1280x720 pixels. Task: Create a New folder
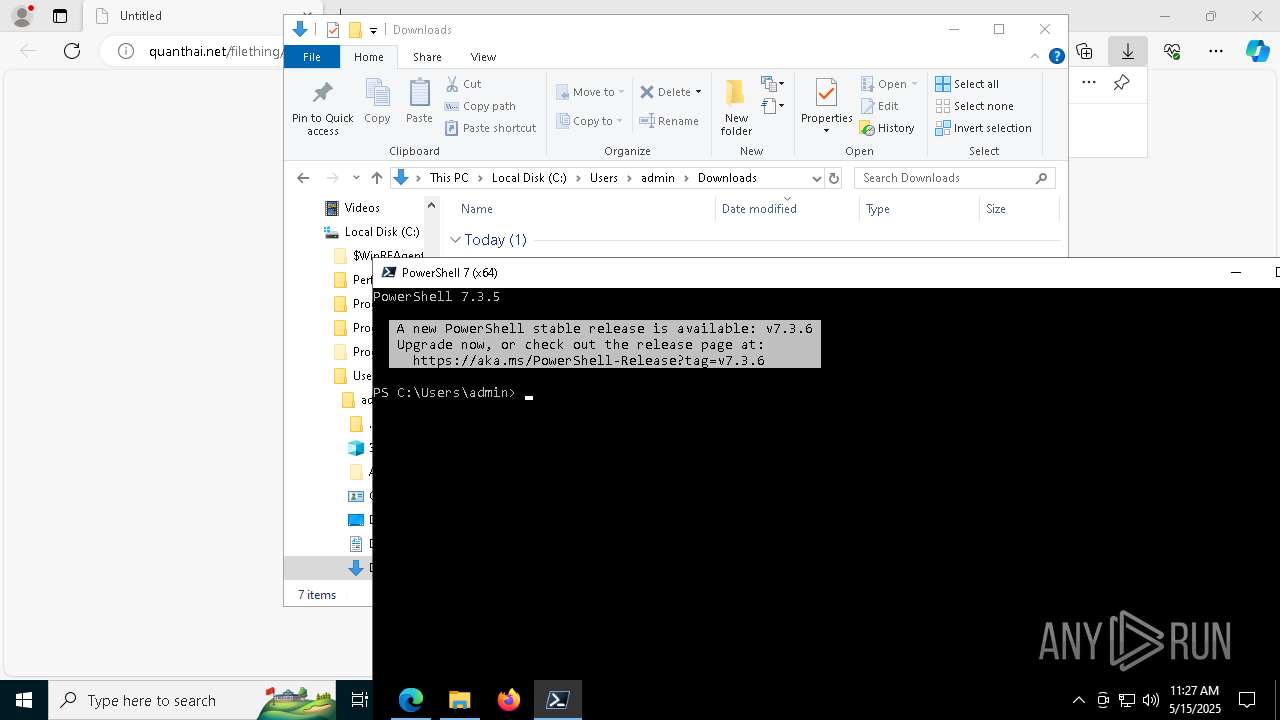[x=736, y=108]
